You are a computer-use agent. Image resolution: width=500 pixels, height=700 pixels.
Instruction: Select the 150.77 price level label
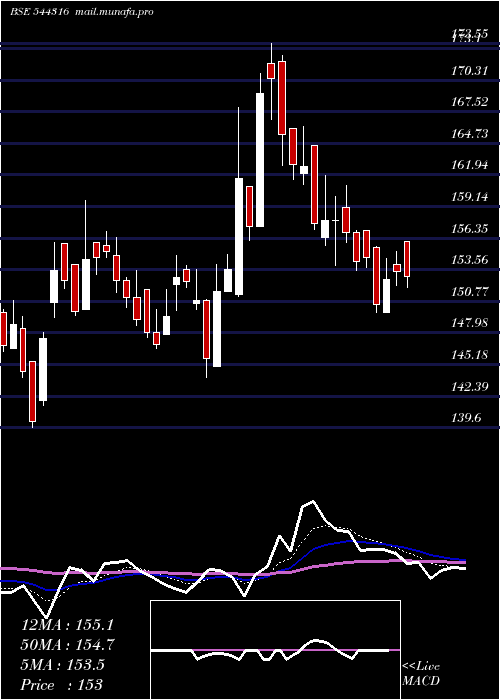(x=471, y=292)
